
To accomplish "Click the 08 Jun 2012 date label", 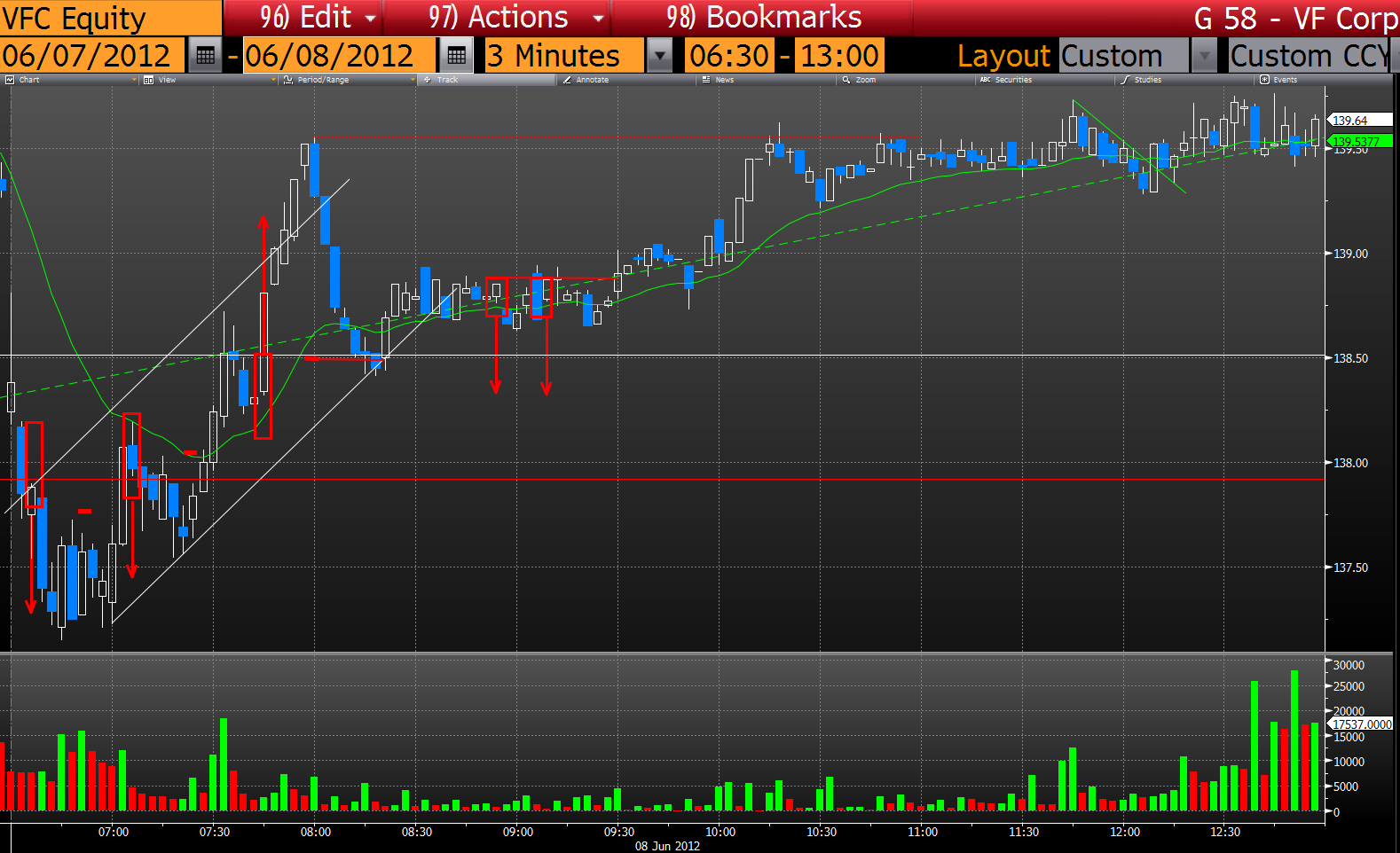I will (667, 846).
